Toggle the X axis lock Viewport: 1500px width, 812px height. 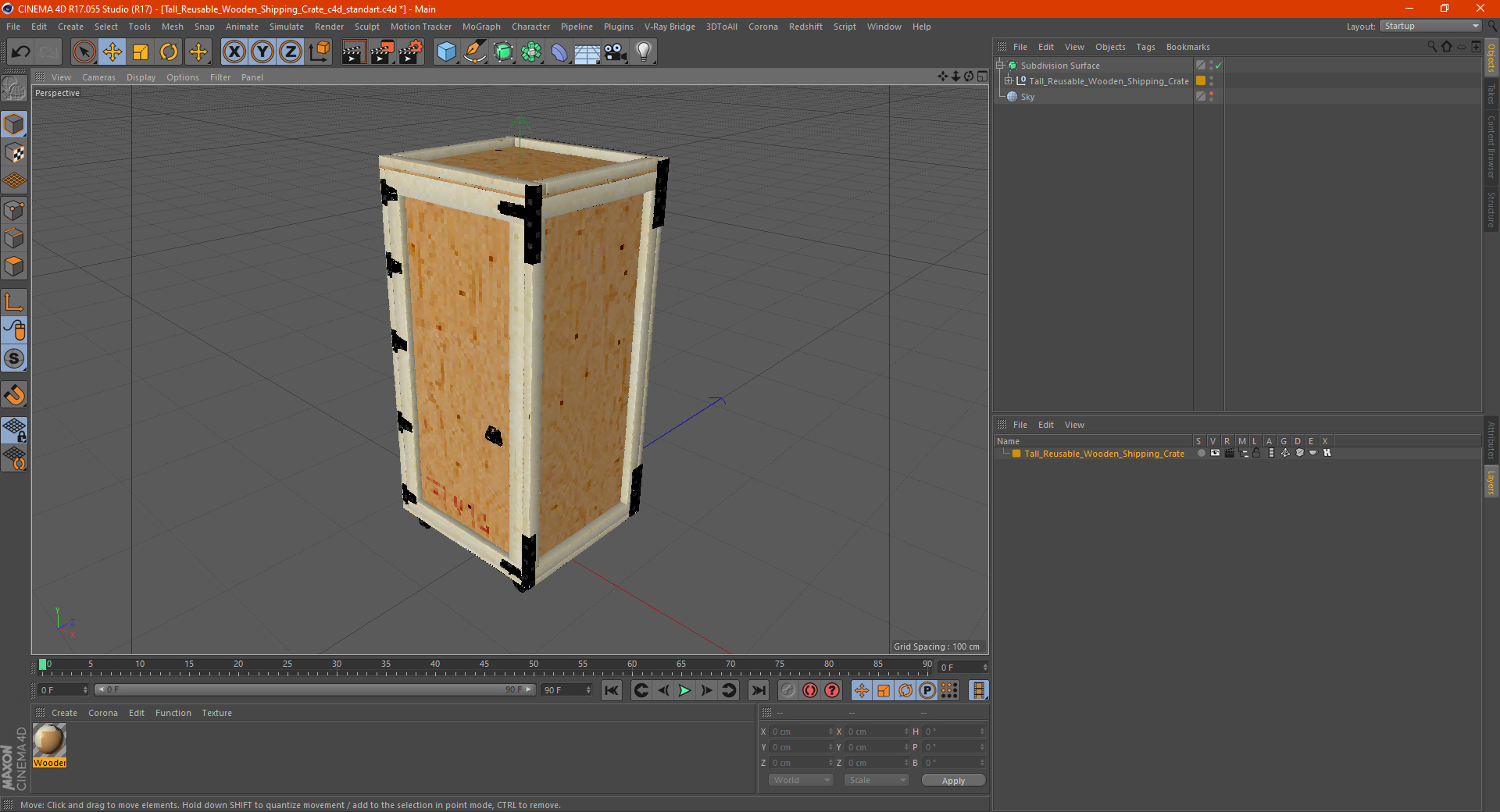(x=234, y=52)
